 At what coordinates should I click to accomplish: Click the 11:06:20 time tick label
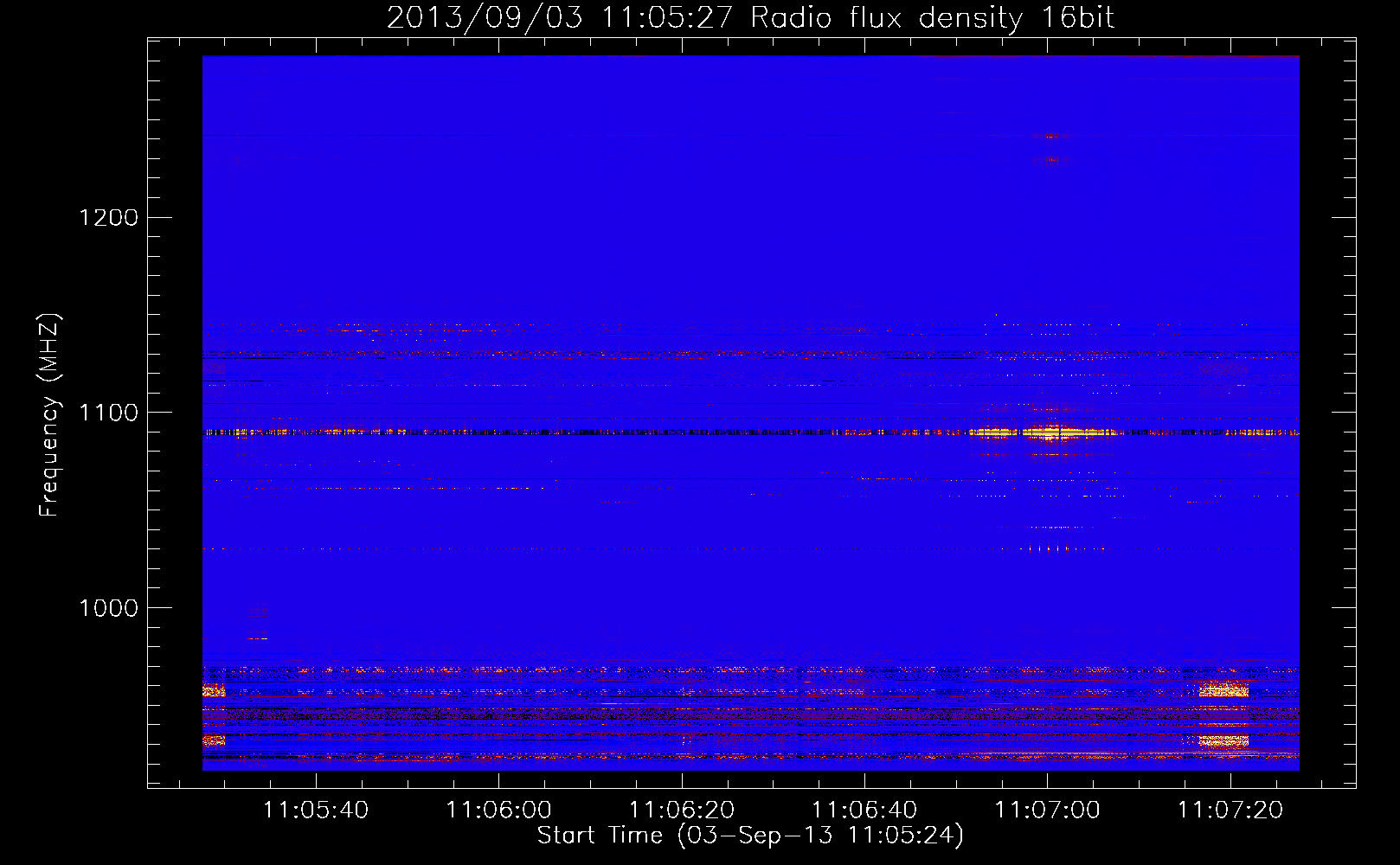click(x=682, y=811)
